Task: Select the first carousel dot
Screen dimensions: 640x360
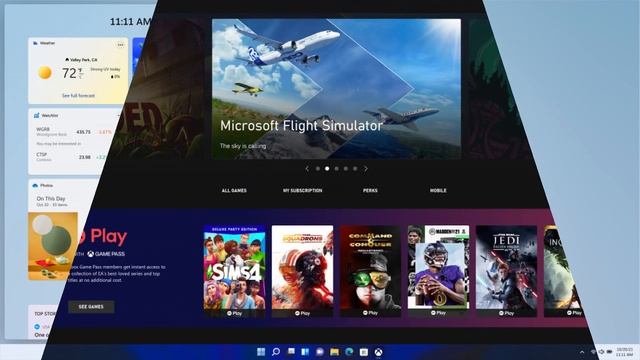Action: (318, 169)
